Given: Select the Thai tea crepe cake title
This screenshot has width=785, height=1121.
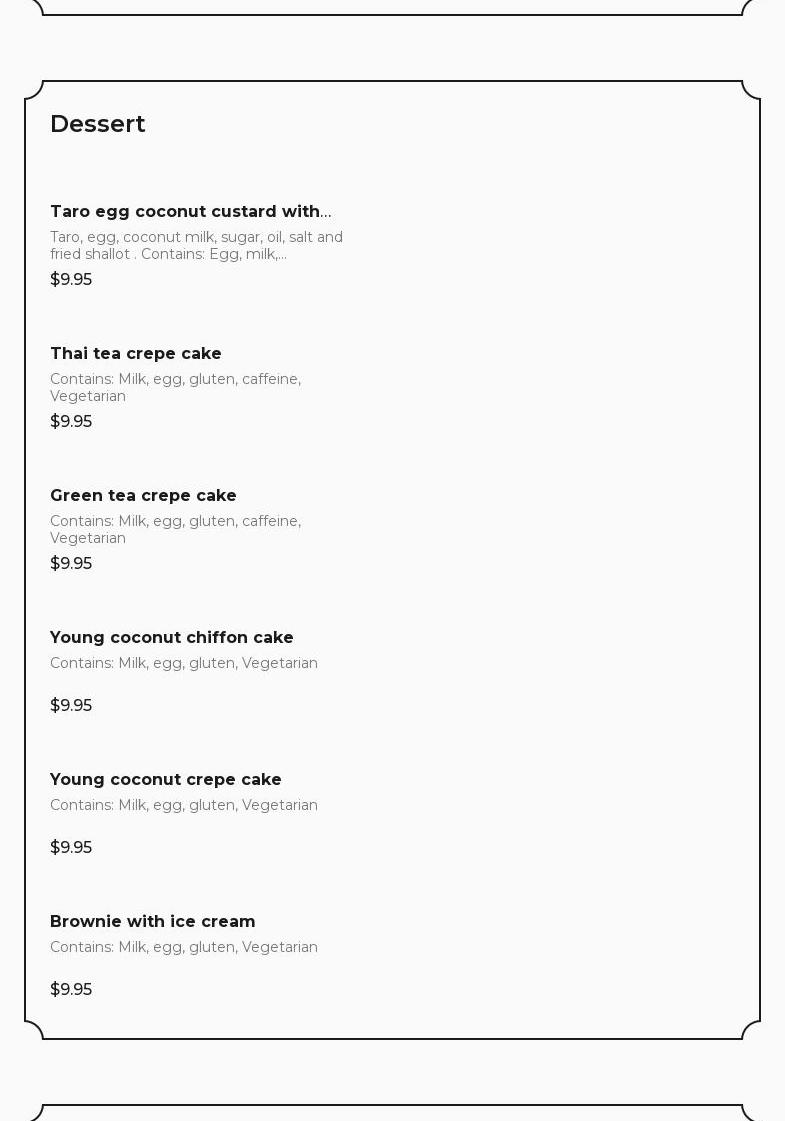Looking at the screenshot, I should 136,354.
